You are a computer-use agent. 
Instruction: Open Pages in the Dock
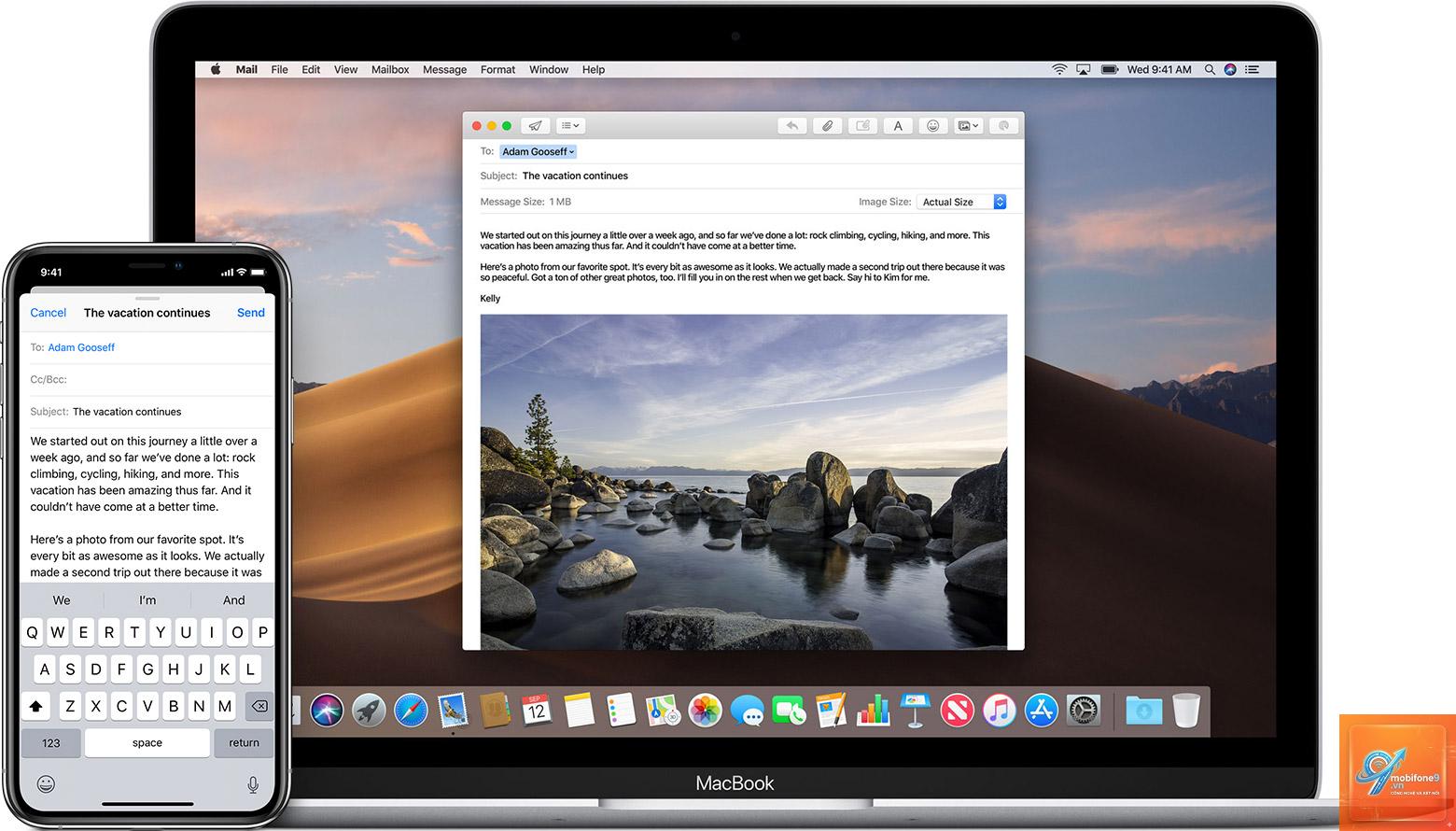click(831, 711)
